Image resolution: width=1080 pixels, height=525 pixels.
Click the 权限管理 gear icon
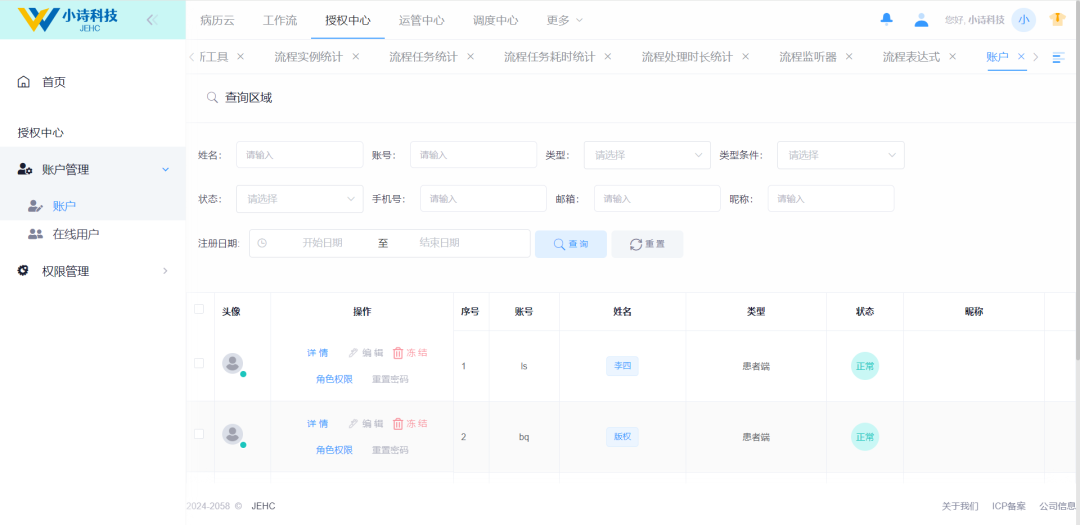[23, 271]
